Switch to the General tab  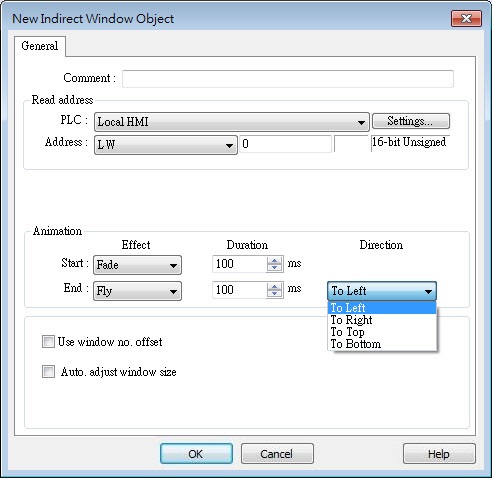tap(40, 46)
